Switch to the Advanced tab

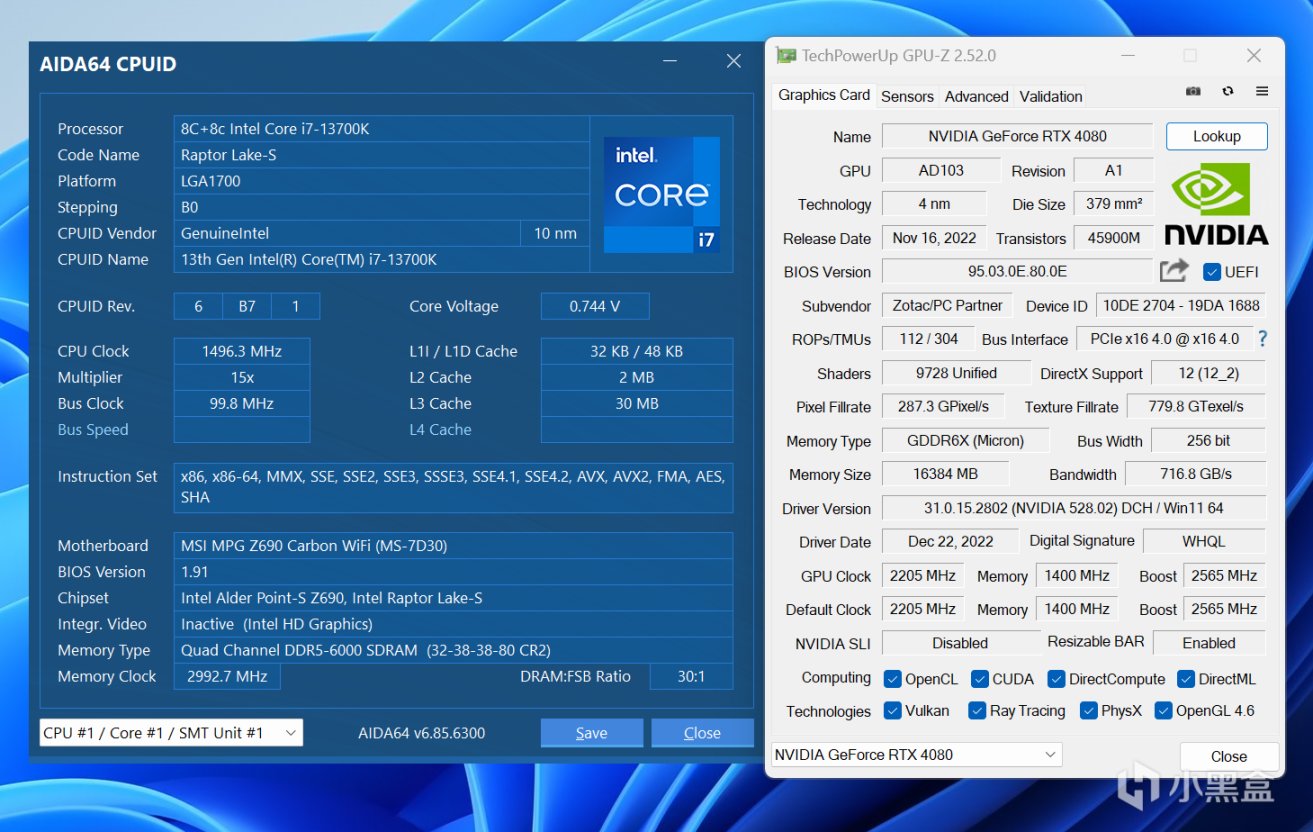[x=976, y=96]
